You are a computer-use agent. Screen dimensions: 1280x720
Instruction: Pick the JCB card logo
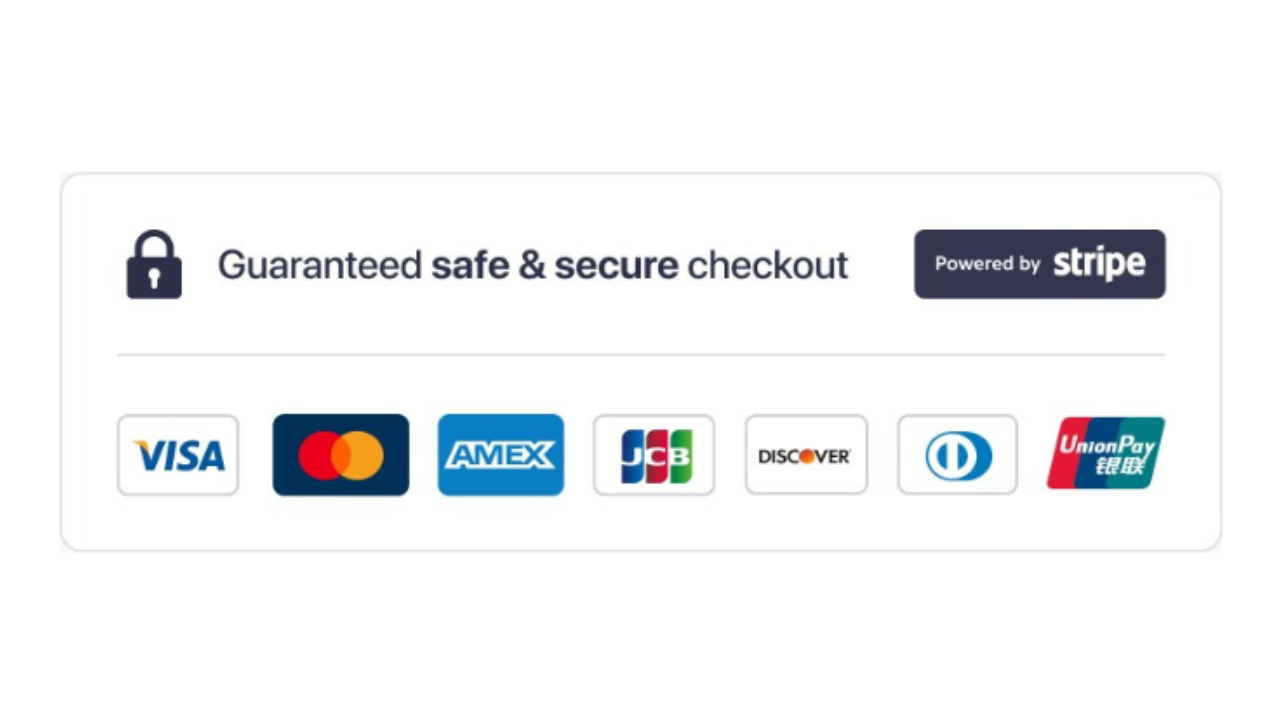pyautogui.click(x=654, y=455)
